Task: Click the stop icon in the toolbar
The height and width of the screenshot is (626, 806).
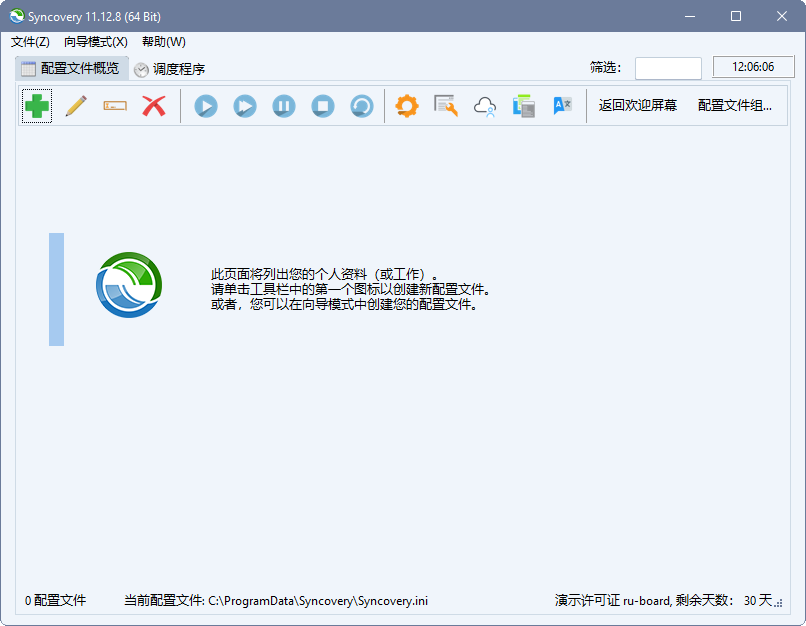Action: [322, 105]
